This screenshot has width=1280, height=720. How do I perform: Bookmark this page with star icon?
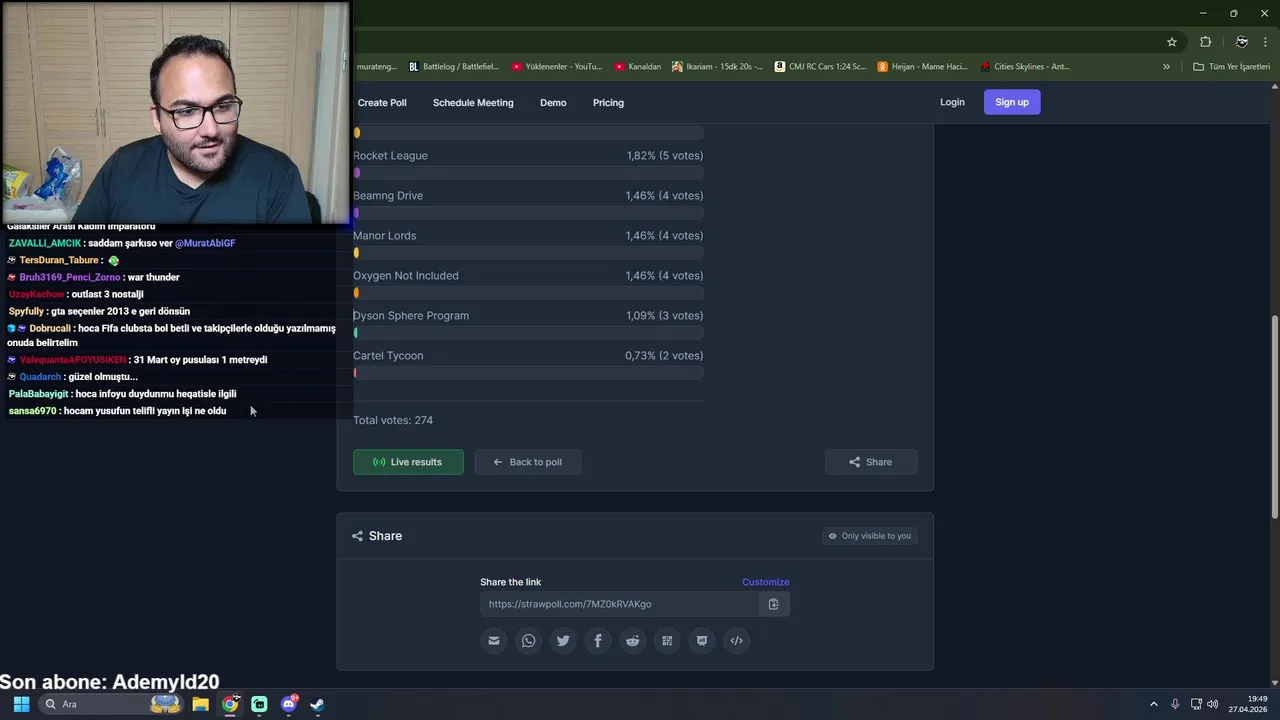1172,42
